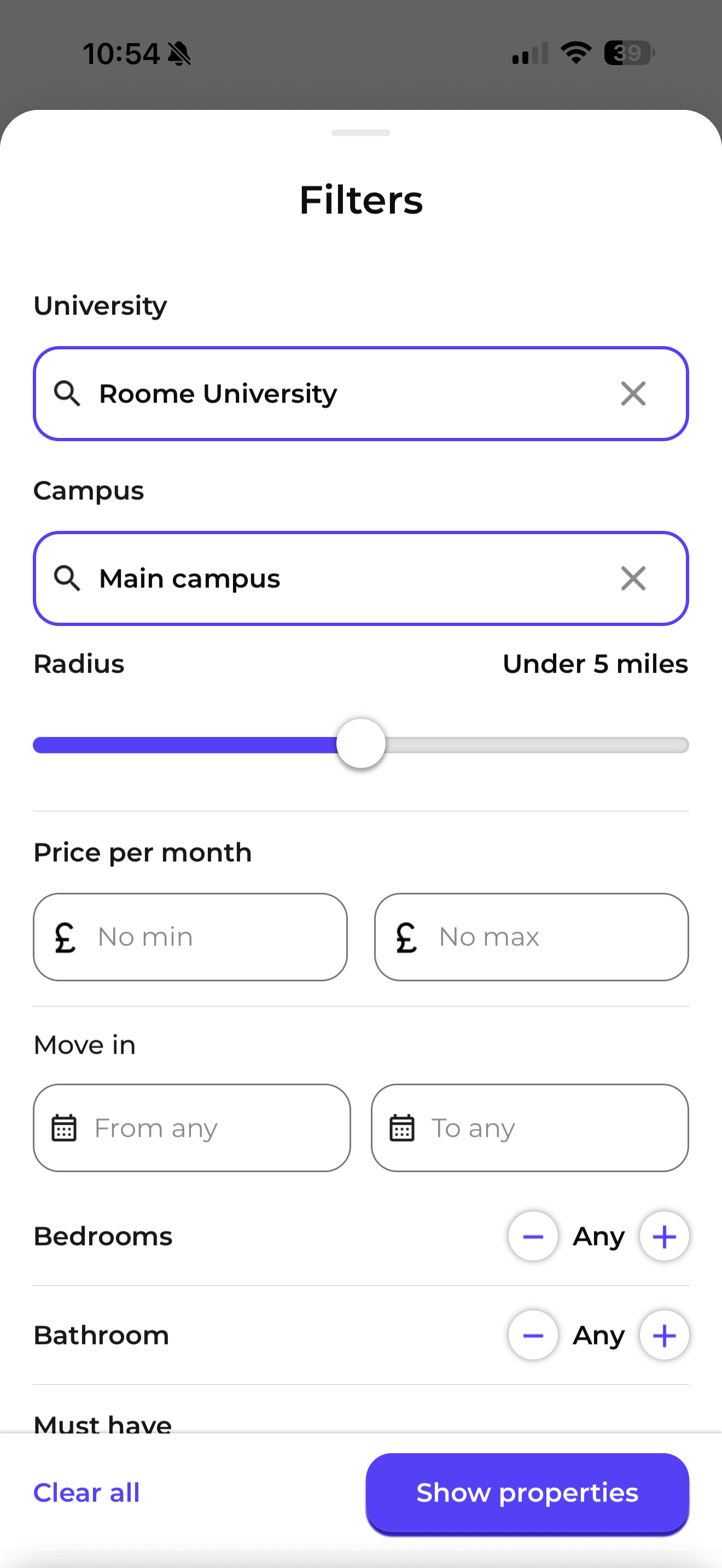The height and width of the screenshot is (1568, 722).
Task: Clear the Main campus field
Action: [632, 578]
